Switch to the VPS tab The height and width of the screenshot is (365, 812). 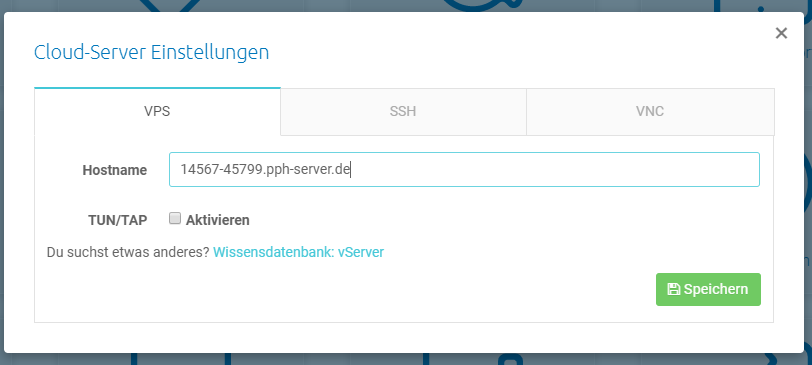tap(157, 111)
